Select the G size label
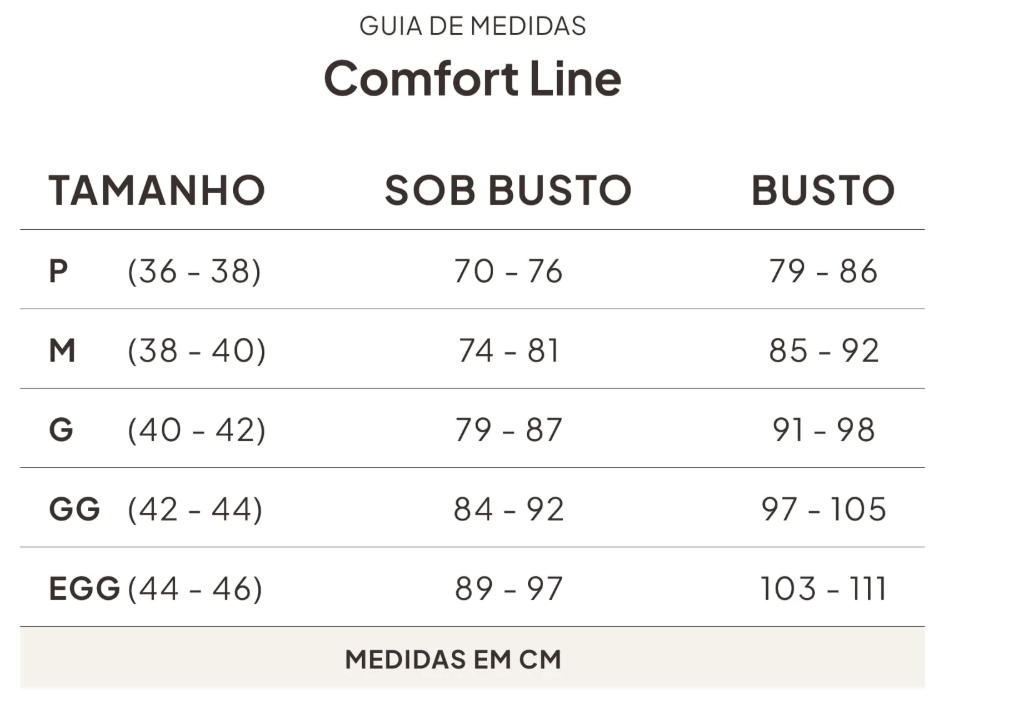Viewport: 1012px width, 708px height. point(61,430)
